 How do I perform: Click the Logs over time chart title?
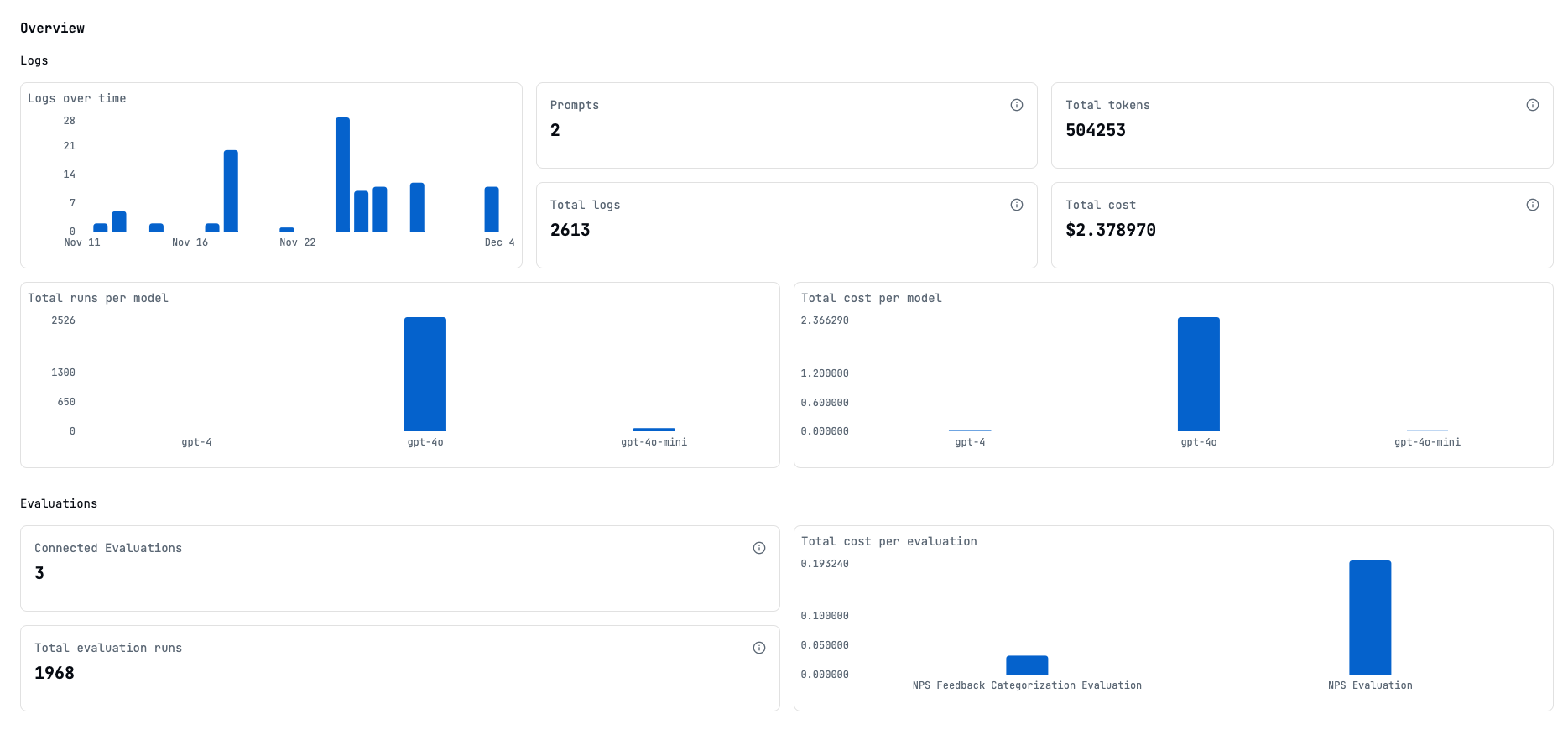click(x=77, y=98)
